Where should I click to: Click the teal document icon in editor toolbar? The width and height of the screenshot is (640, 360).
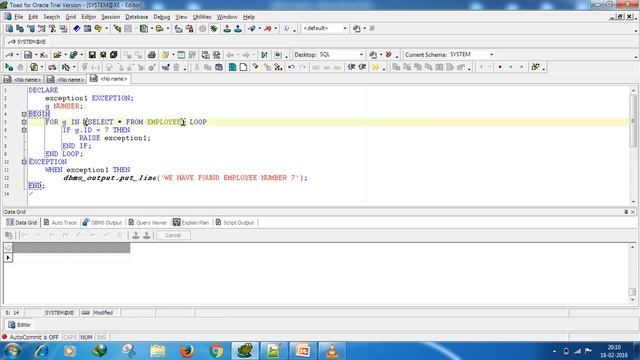(x=232, y=67)
